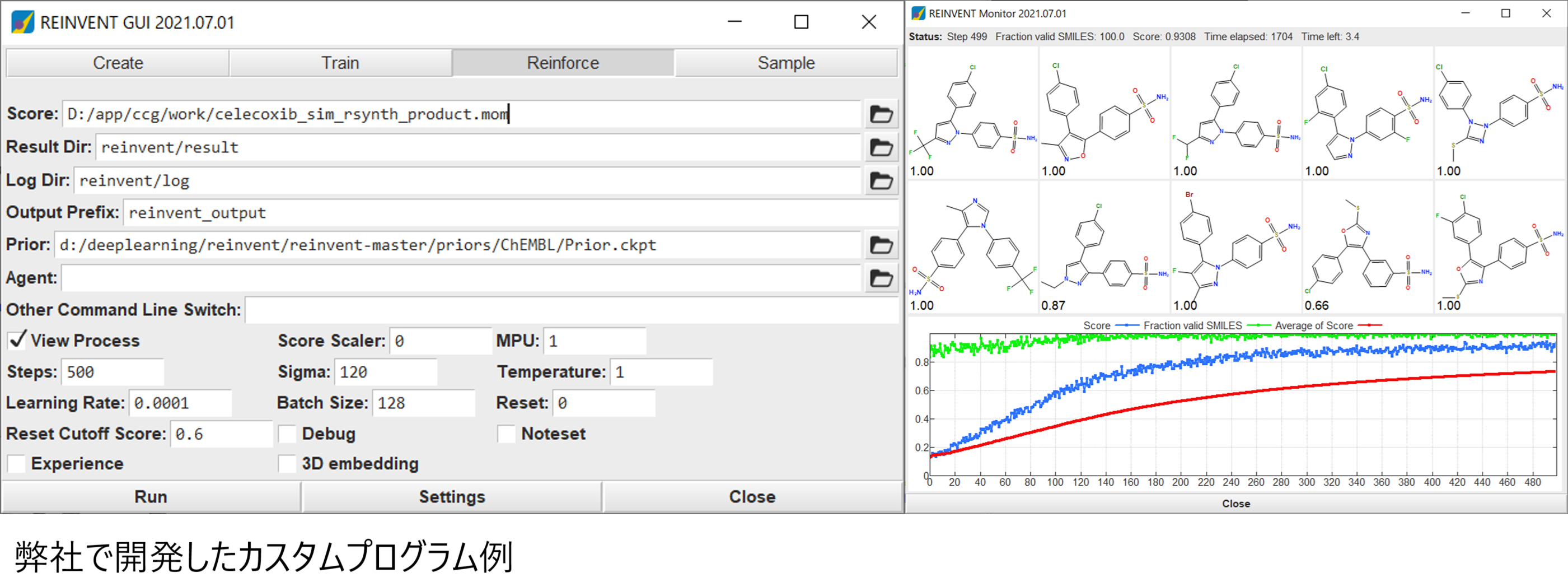Click Close button in REINVENT GUI
Image resolution: width=1568 pixels, height=582 pixels.
[752, 497]
